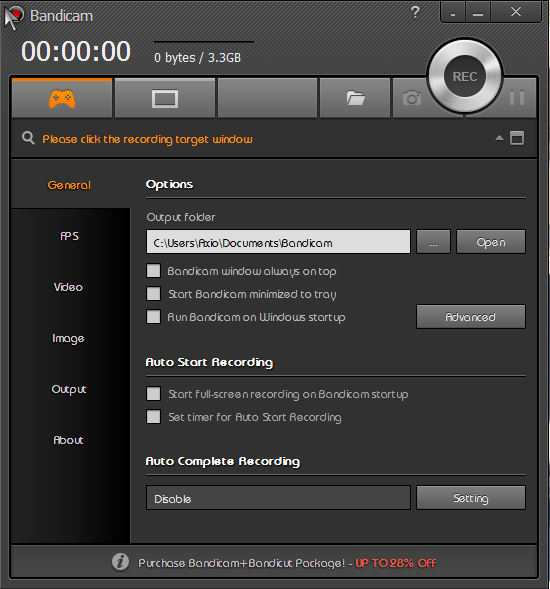550x589 pixels.
Task: Click the Open folder button
Action: (491, 242)
